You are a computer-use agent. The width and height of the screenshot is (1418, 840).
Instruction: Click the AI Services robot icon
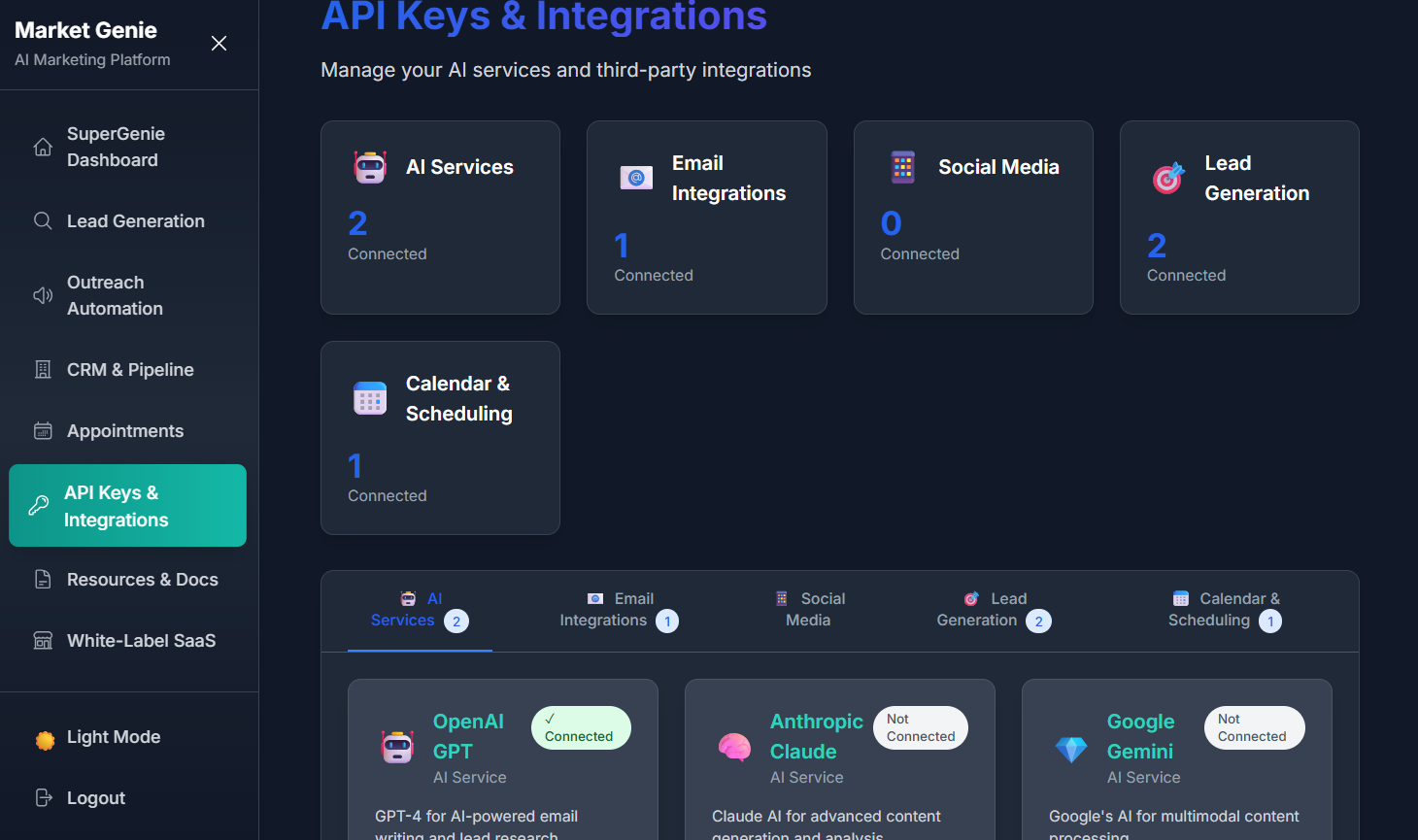point(369,166)
